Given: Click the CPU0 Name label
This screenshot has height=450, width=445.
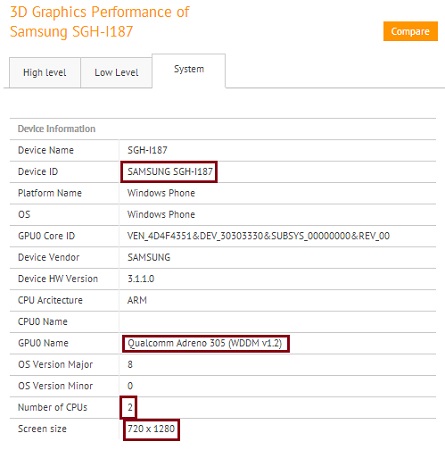Looking at the screenshot, I should (x=43, y=322).
